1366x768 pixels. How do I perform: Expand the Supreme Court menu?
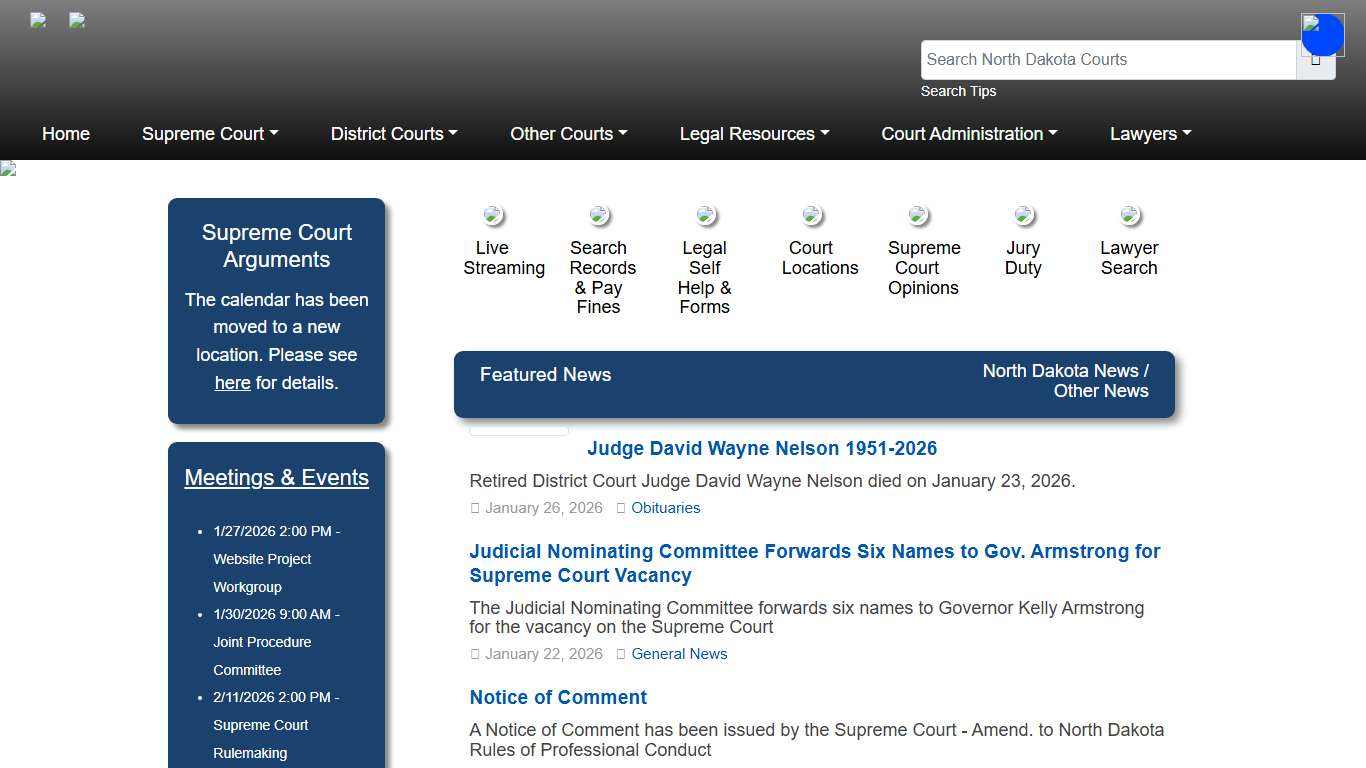click(x=209, y=133)
